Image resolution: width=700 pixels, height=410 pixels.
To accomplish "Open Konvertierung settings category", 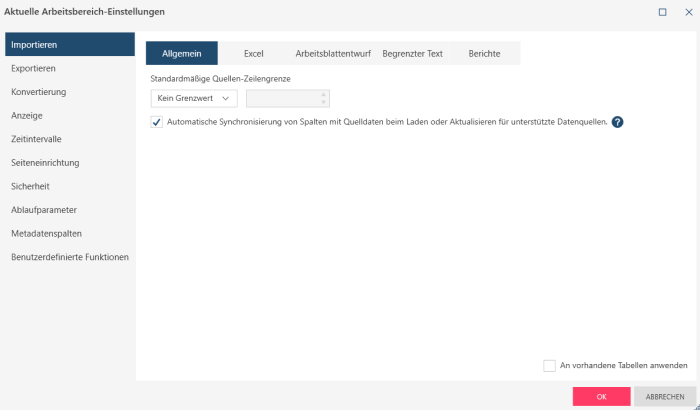I will click(38, 92).
